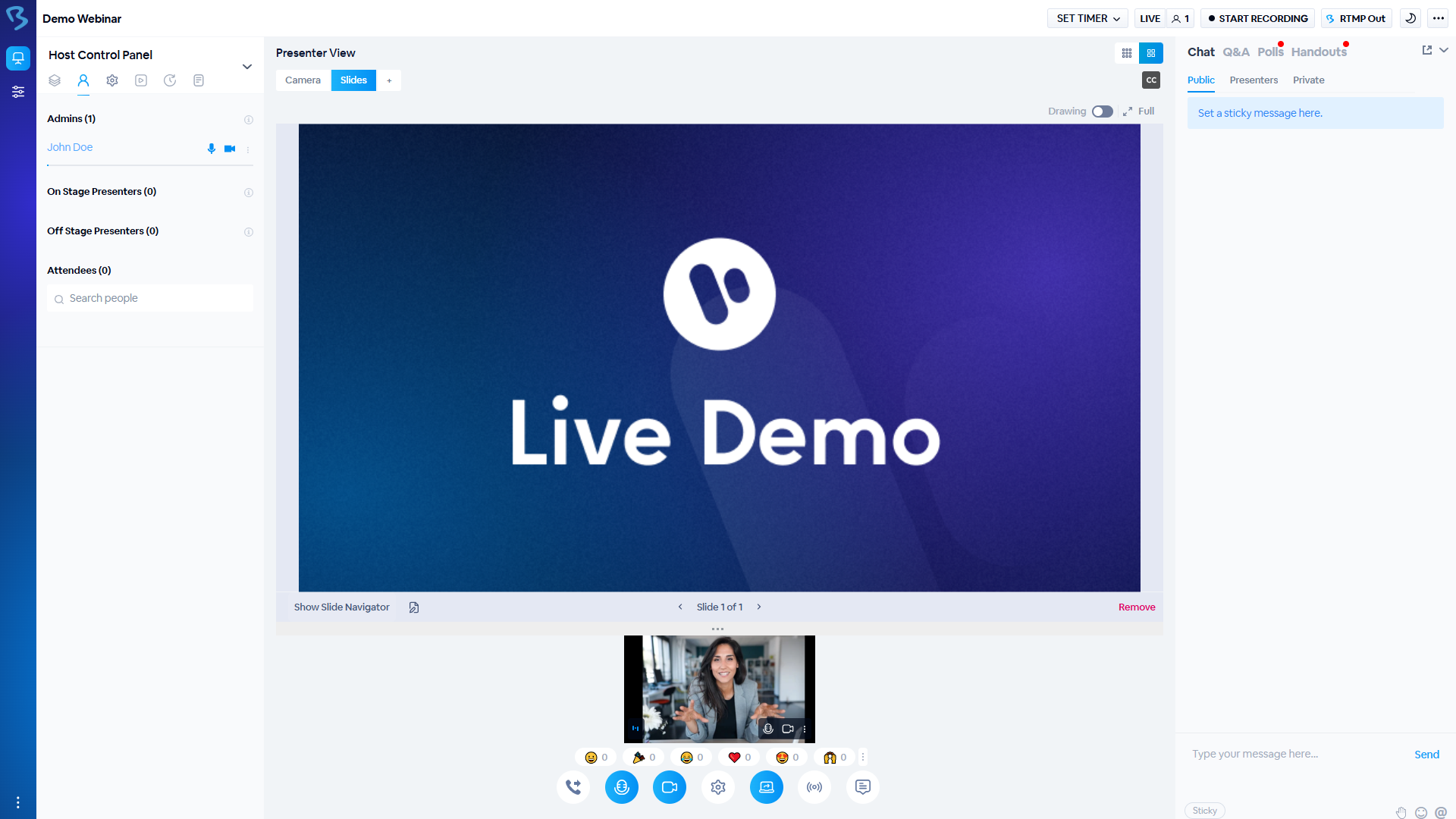Viewport: 1456px width, 819px height.
Task: Go to the next slide arrow
Action: click(x=759, y=607)
